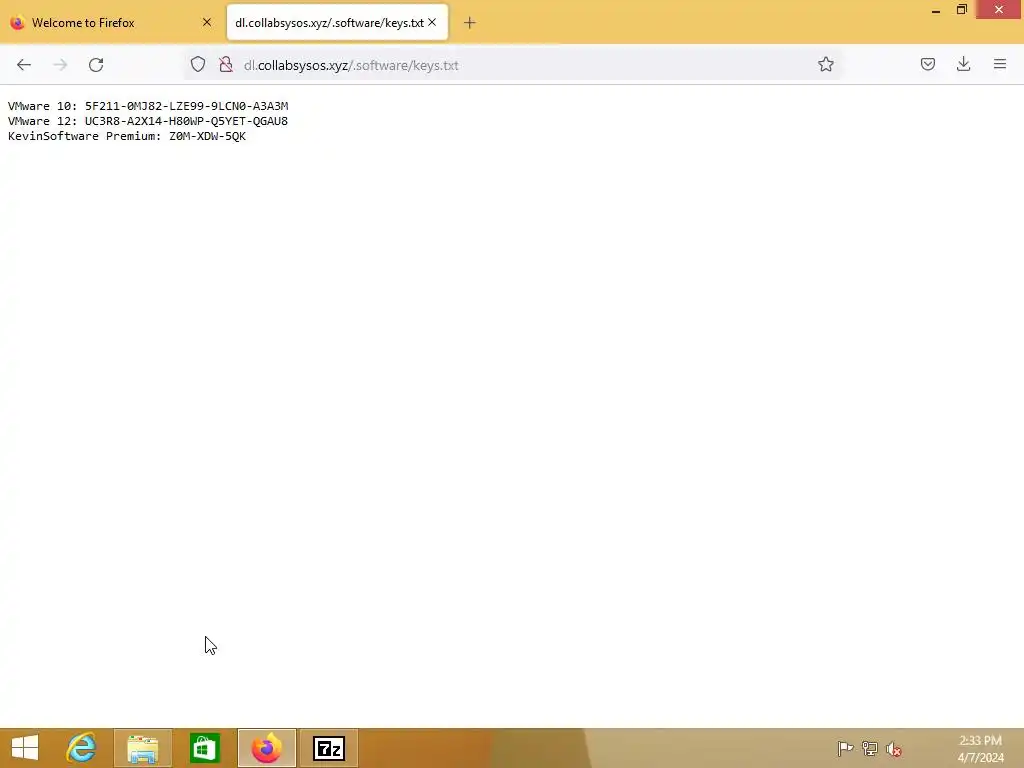The height and width of the screenshot is (768, 1024).
Task: Select the dl.collabsysos.xyz keys.txt tab
Action: coord(337,23)
